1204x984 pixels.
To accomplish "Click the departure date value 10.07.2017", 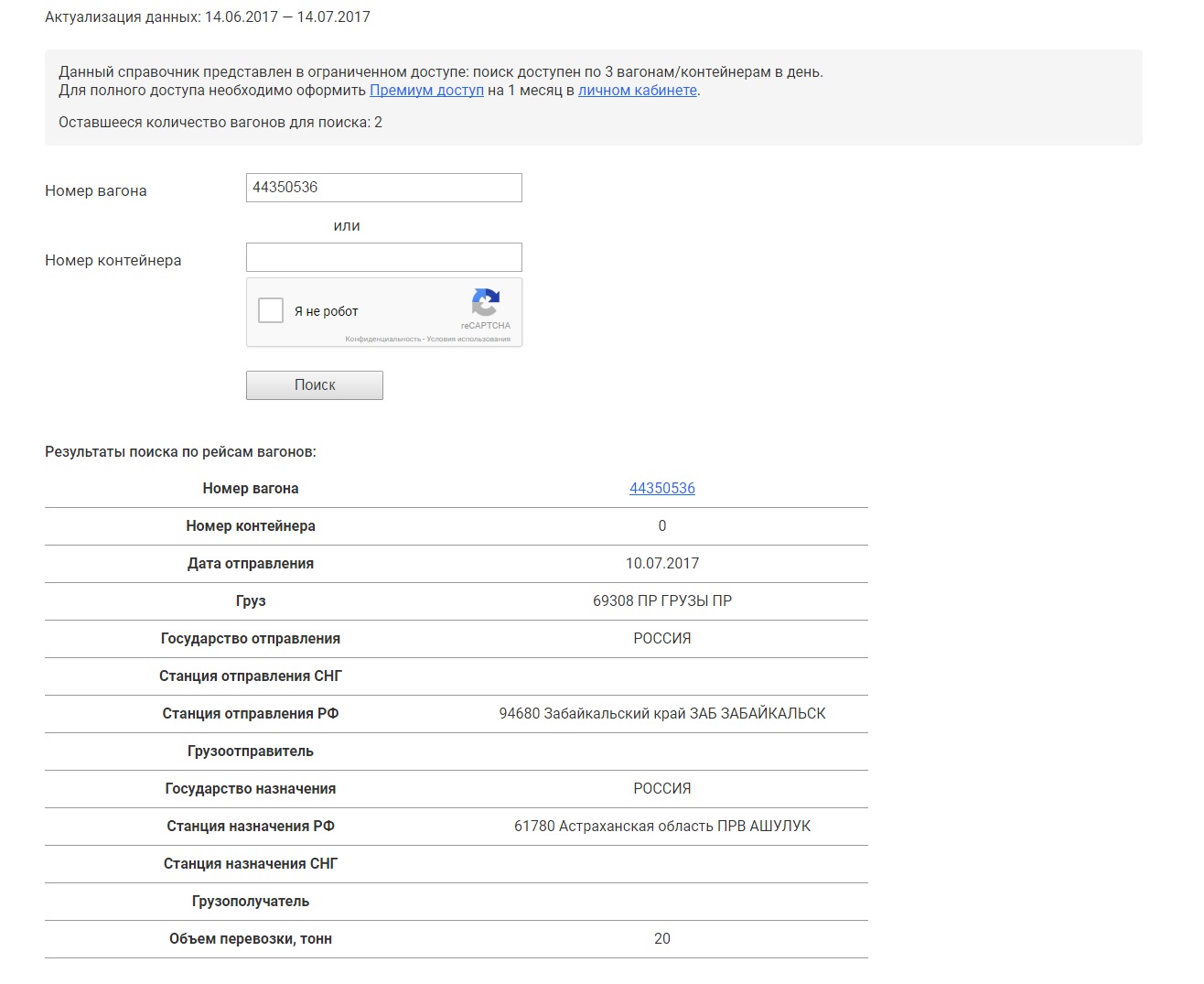I will [x=662, y=564].
